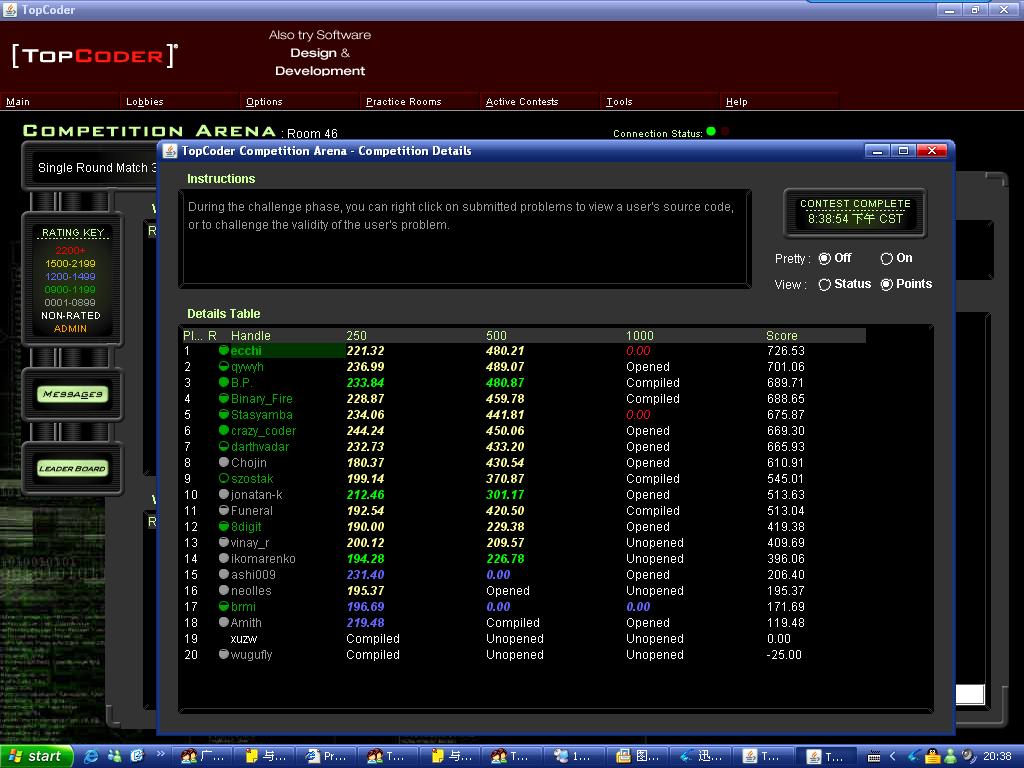Open the Active Contests menu
This screenshot has width=1024, height=768.
tap(522, 102)
